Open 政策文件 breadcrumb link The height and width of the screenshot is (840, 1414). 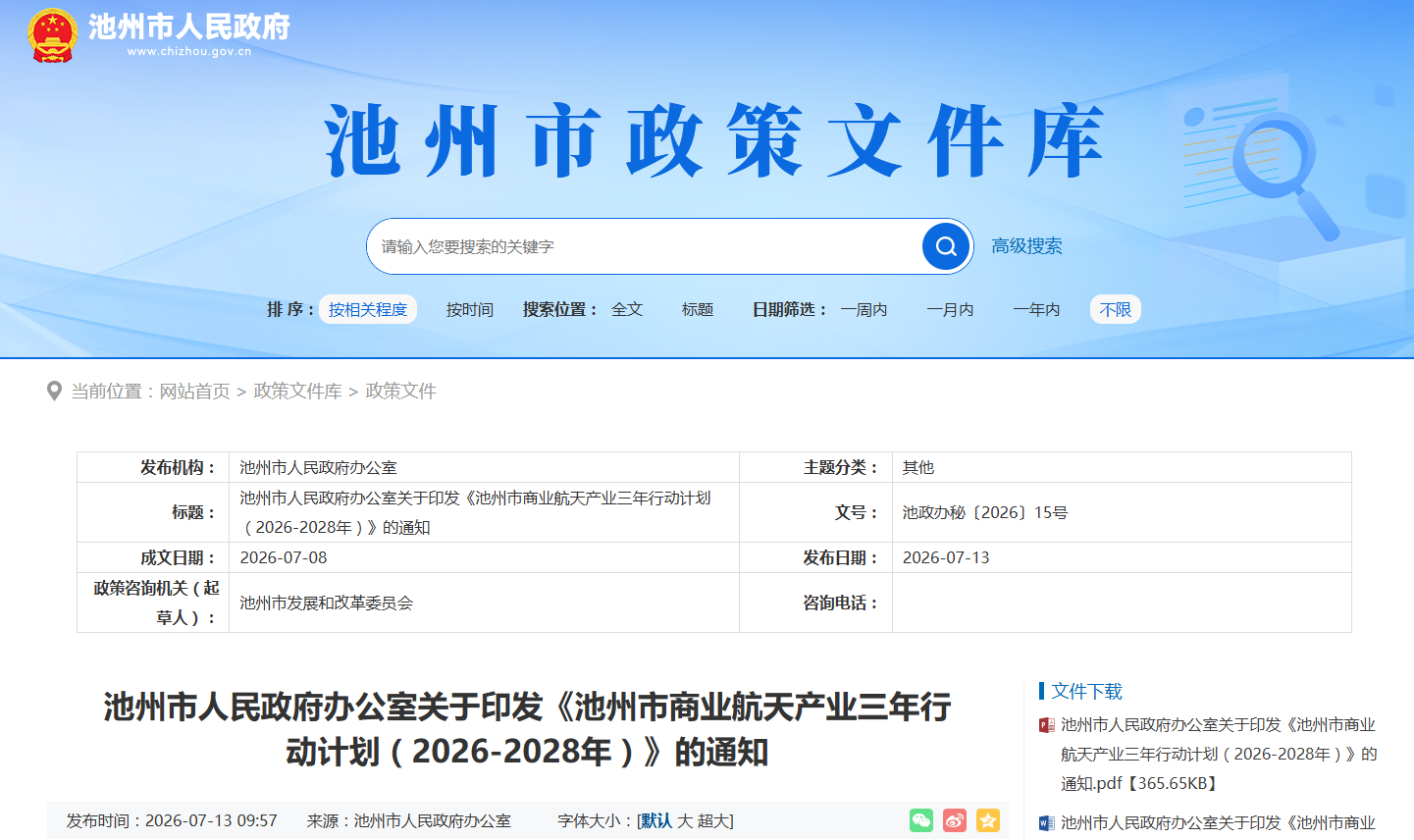401,392
